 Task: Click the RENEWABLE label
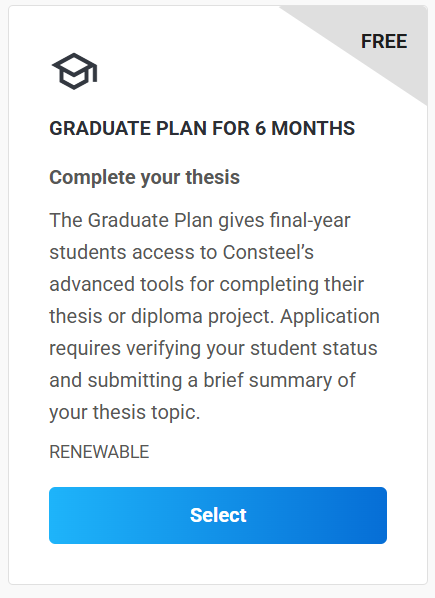coord(99,452)
